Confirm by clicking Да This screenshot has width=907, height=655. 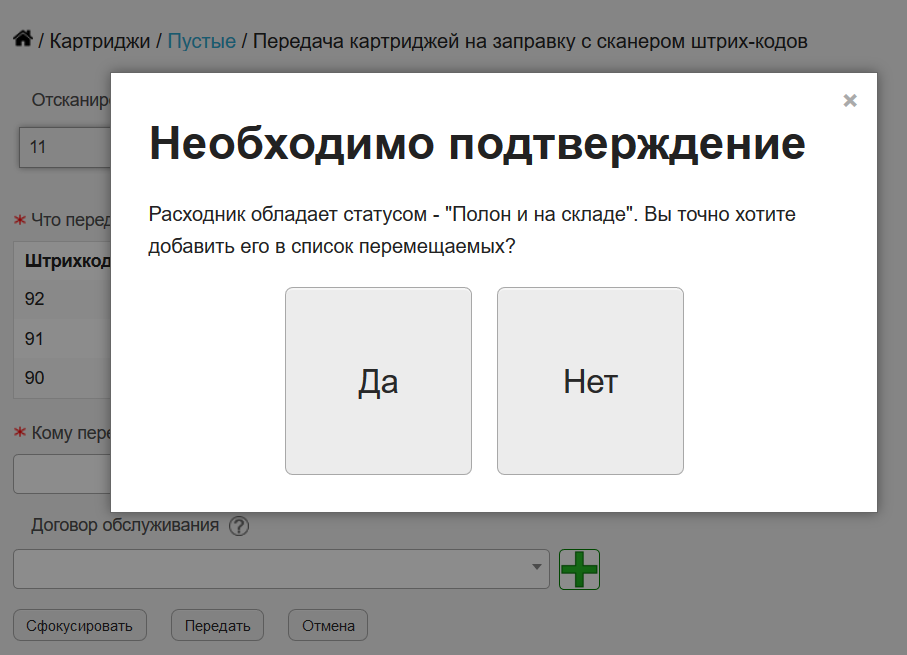coord(378,381)
